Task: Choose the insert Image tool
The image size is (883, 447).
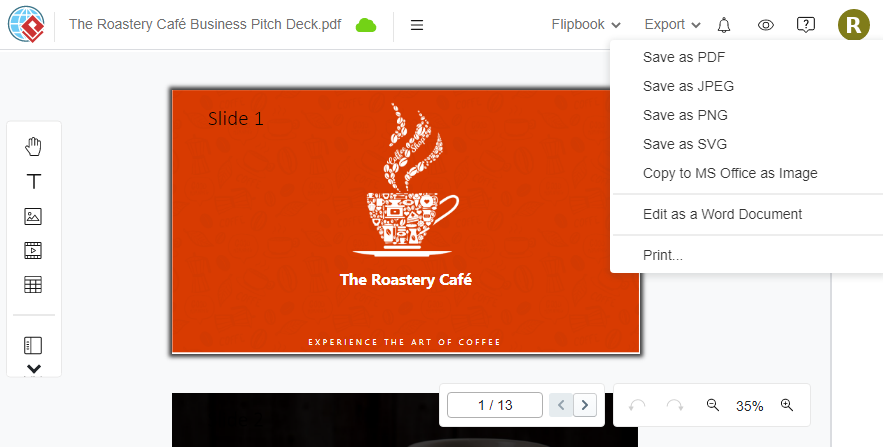Action: coord(33,216)
